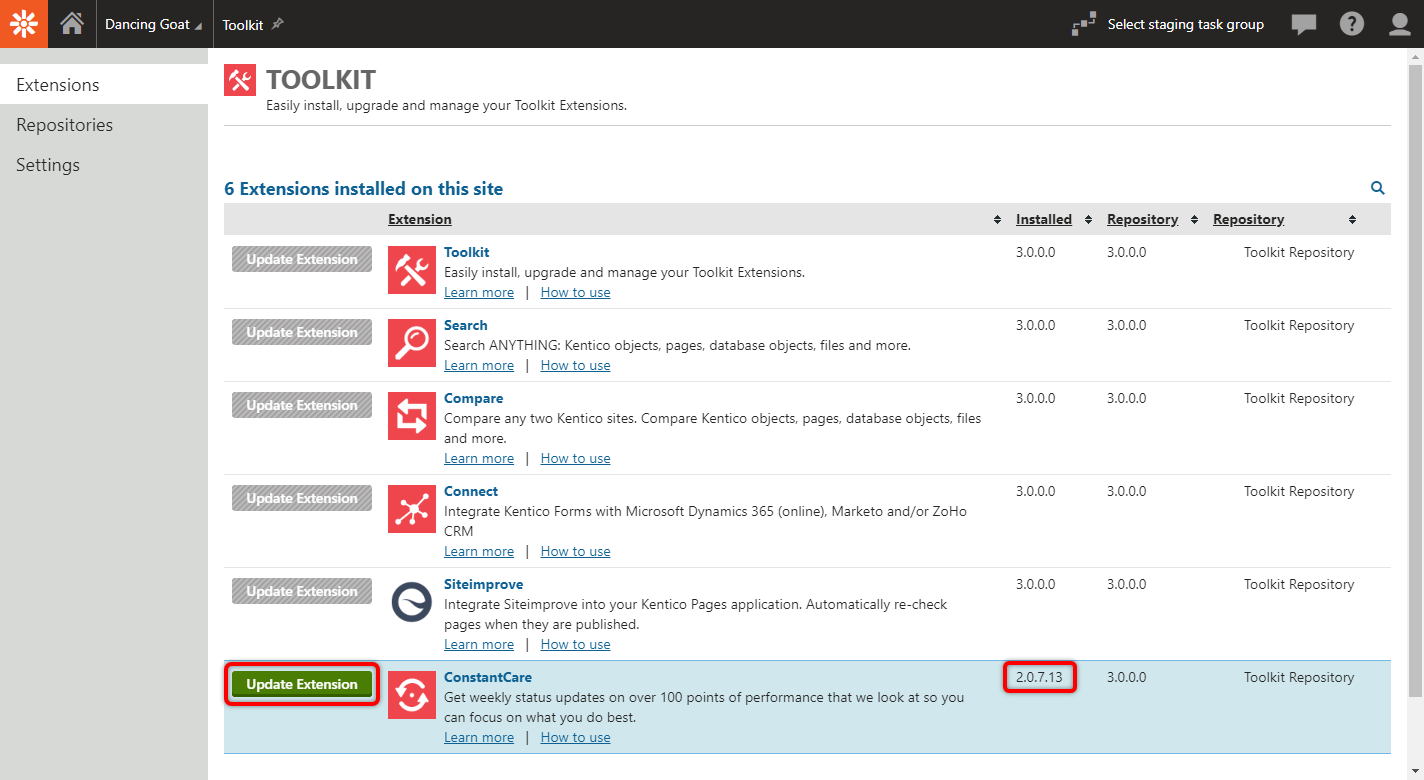Click Learn more for Search extension
Image resolution: width=1424 pixels, height=780 pixels.
[x=479, y=366]
